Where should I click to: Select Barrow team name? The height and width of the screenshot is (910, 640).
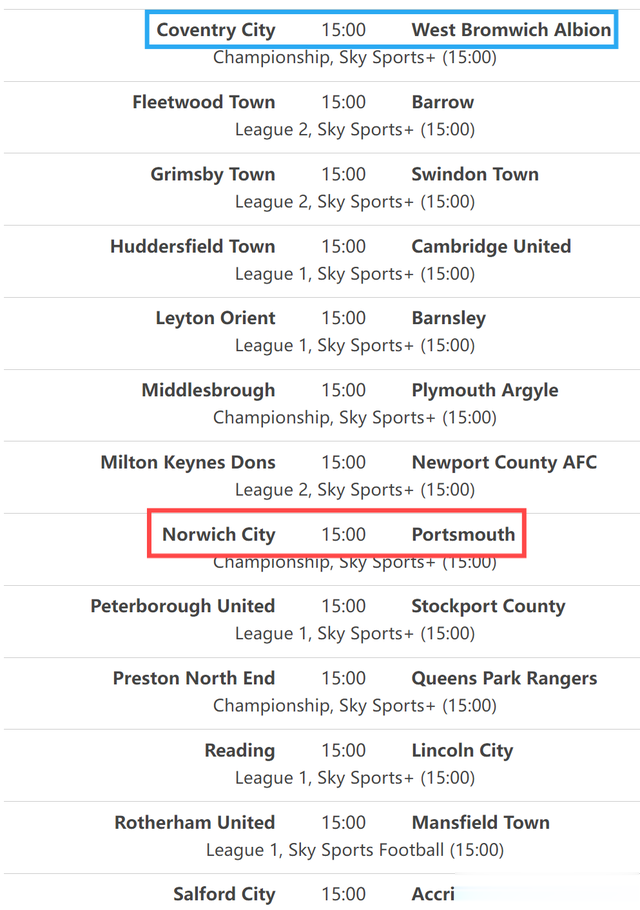point(443,102)
